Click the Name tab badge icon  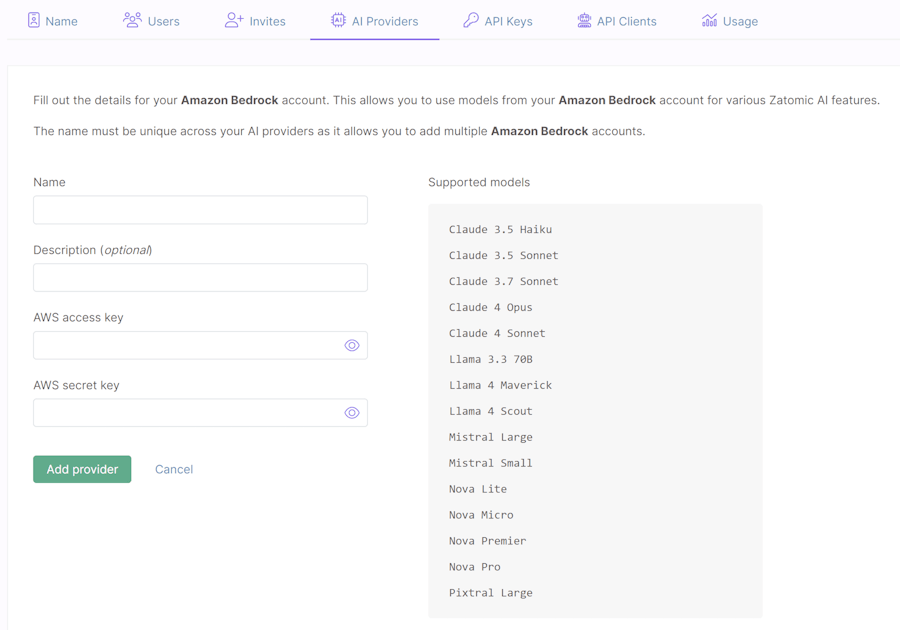34,20
